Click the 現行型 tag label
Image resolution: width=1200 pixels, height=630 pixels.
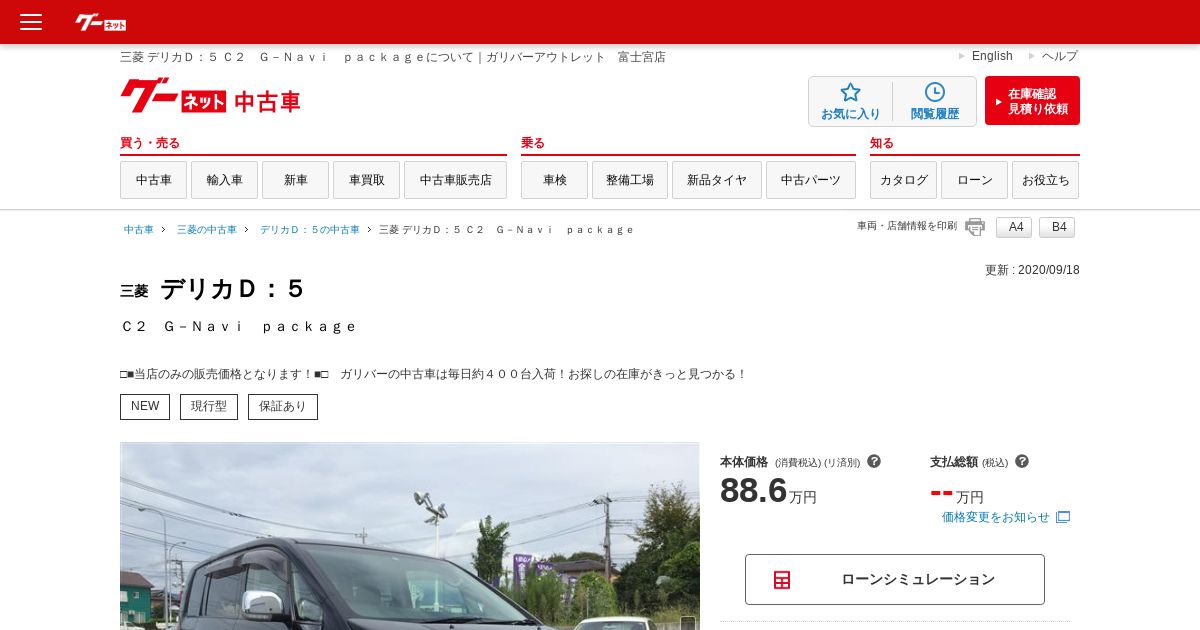tap(209, 407)
